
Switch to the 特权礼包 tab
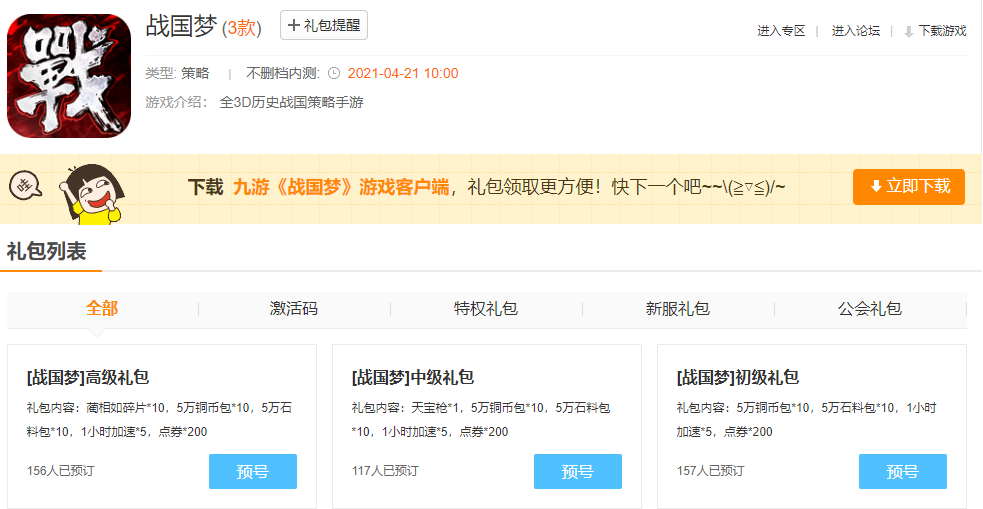(x=486, y=308)
